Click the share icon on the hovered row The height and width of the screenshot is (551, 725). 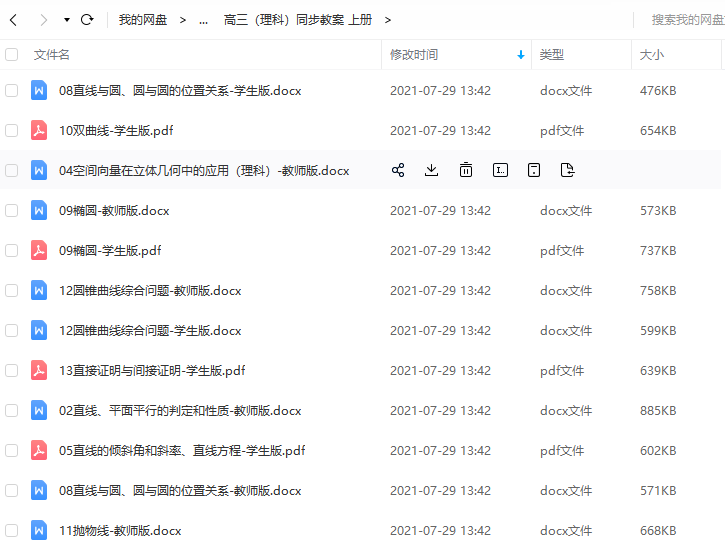pyautogui.click(x=398, y=170)
